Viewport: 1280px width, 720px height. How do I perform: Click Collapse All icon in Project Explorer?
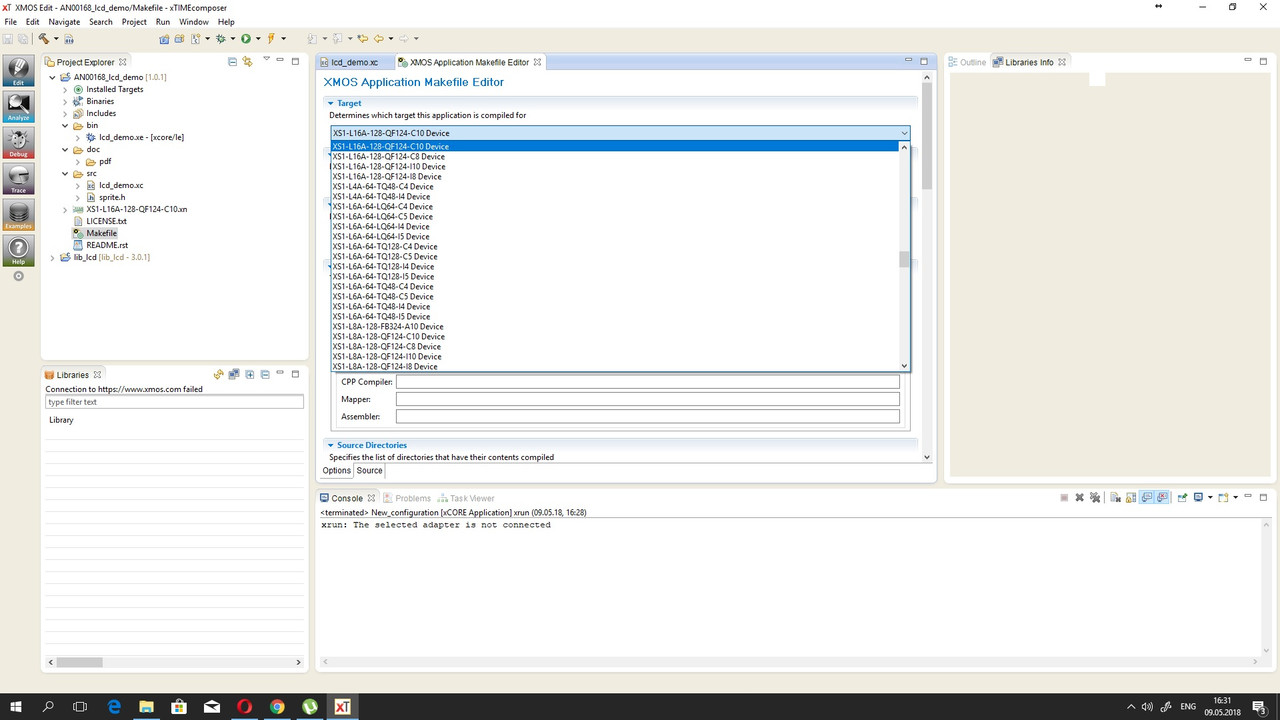[x=232, y=62]
